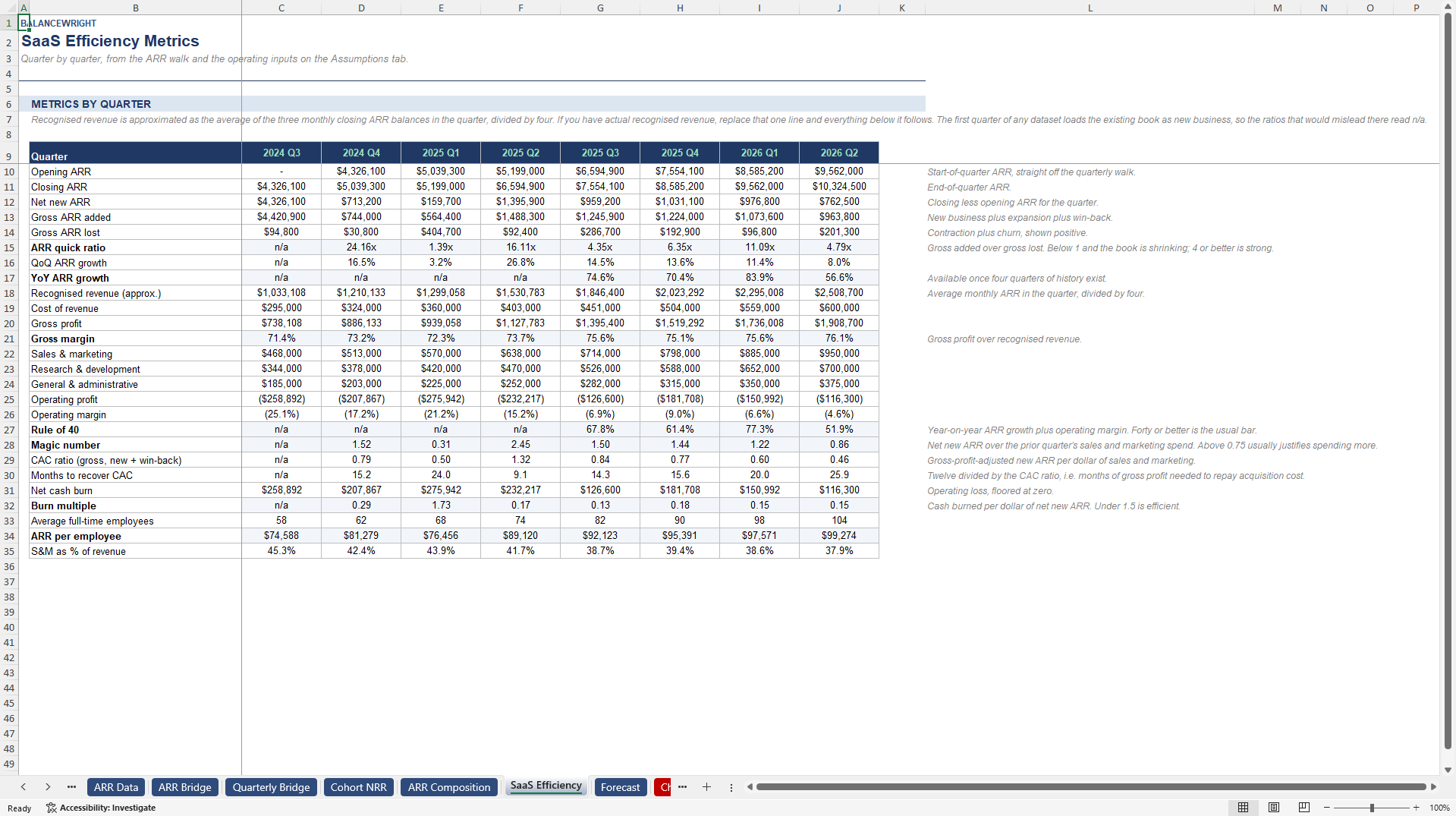
Task: Click the vertical scrollbar thumb
Action: (1448, 380)
